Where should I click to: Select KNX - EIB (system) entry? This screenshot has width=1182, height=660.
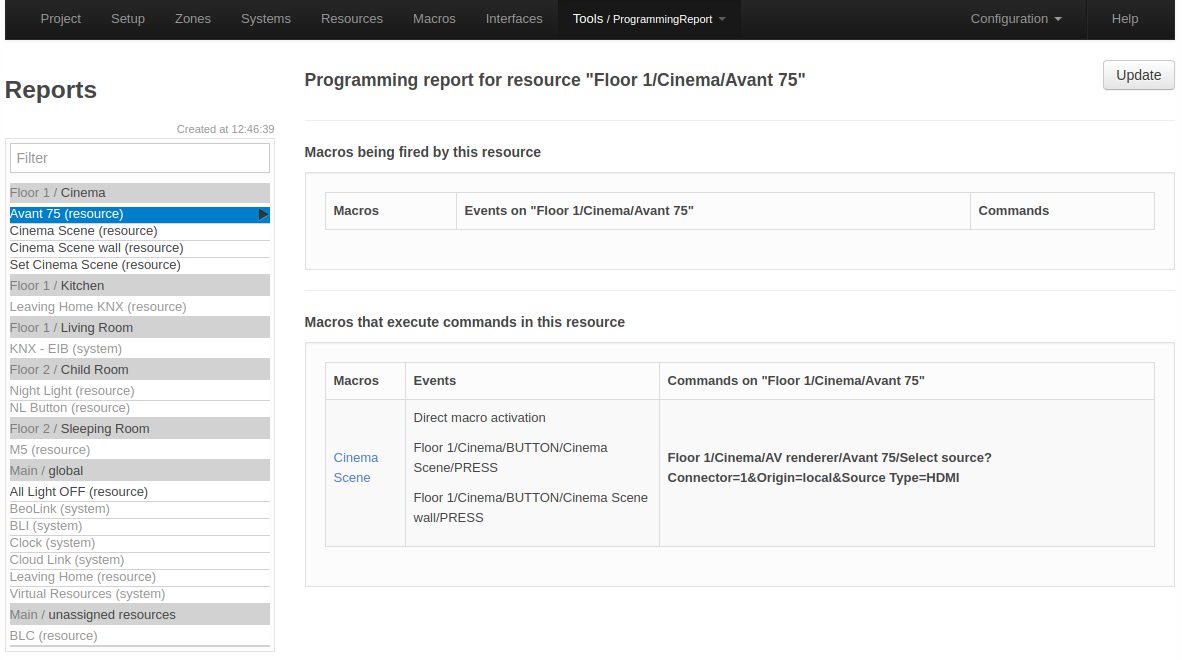pos(139,349)
